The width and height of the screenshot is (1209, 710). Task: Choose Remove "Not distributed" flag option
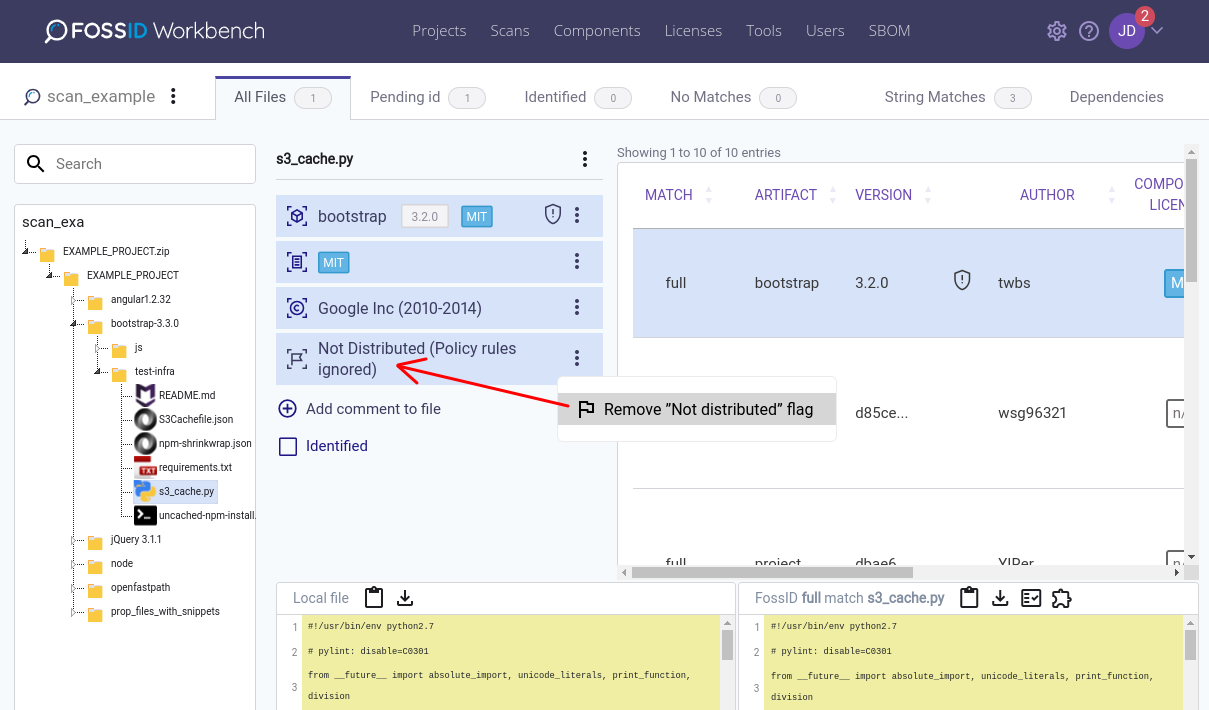coord(697,409)
